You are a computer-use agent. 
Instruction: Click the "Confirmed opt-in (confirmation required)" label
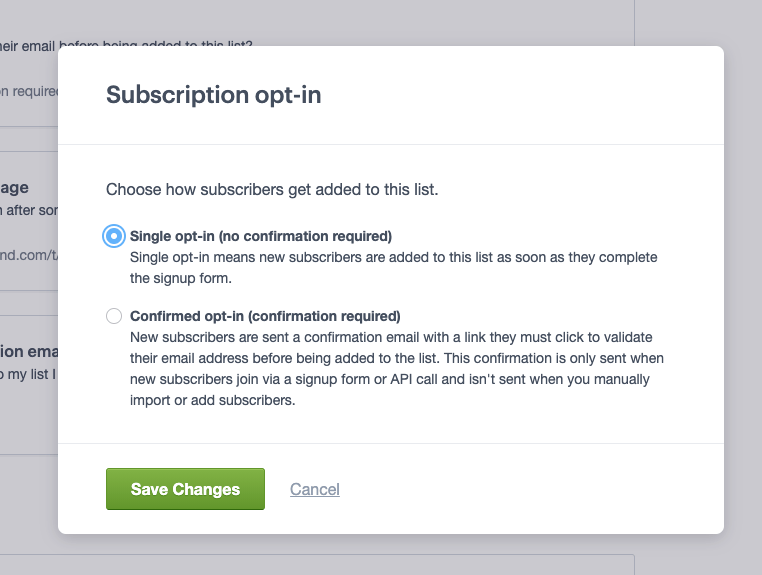(x=265, y=316)
